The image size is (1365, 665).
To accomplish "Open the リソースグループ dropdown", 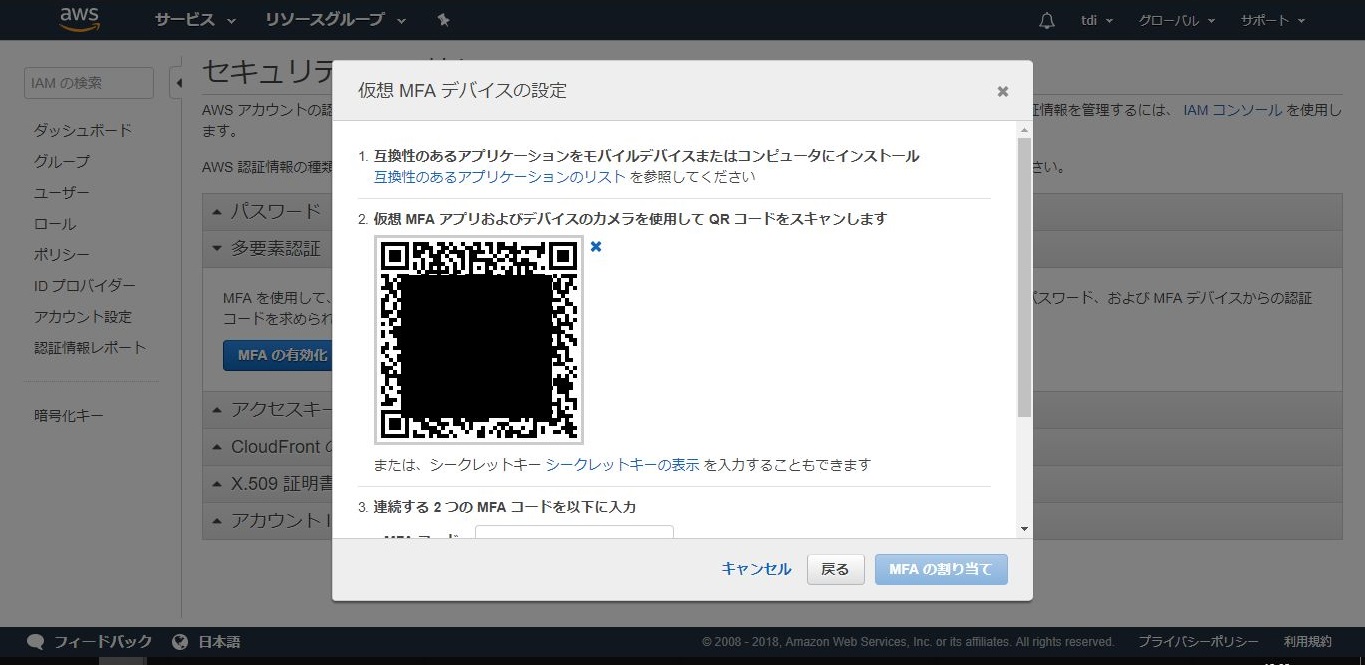I will (335, 20).
